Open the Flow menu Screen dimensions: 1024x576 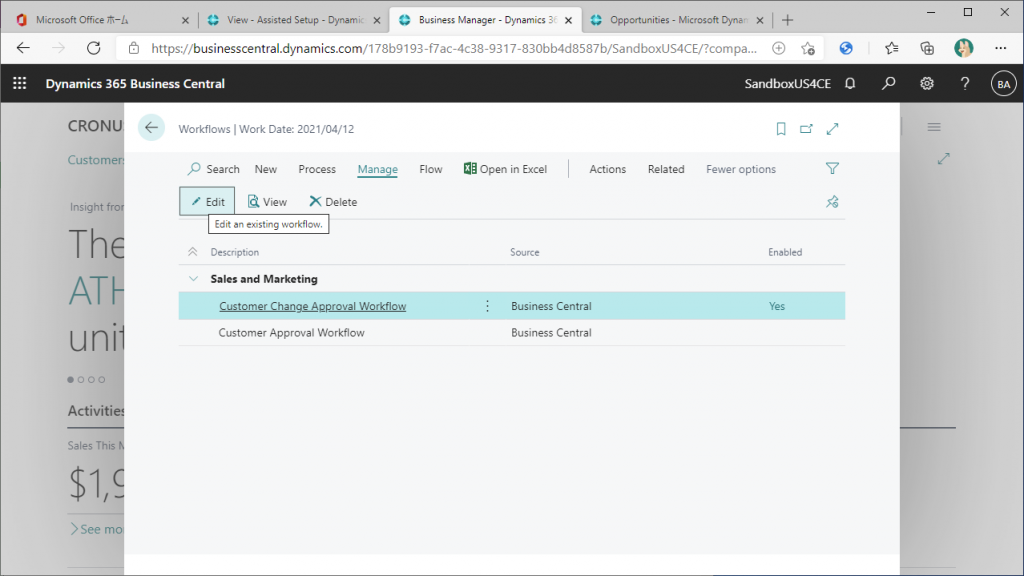point(430,169)
